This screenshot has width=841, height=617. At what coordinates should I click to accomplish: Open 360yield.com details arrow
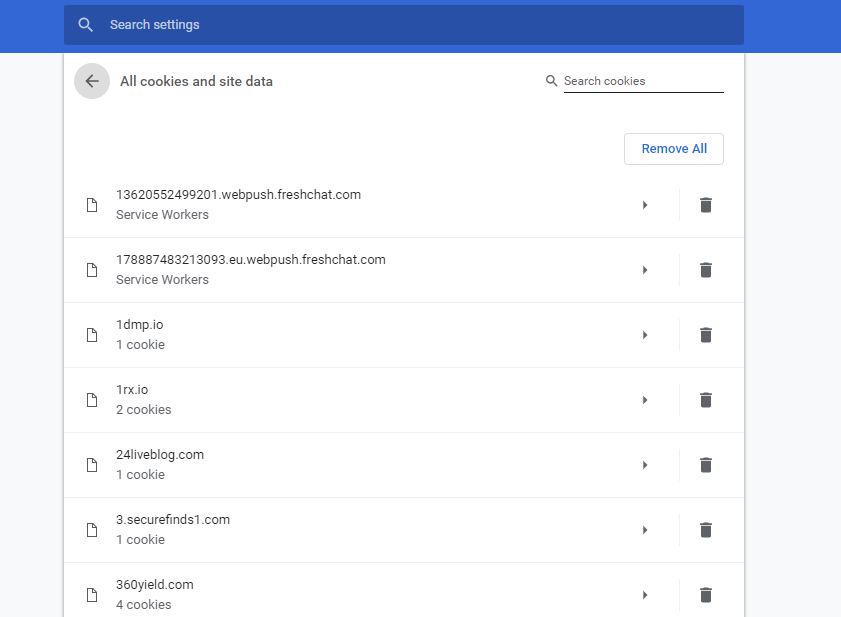click(x=645, y=594)
